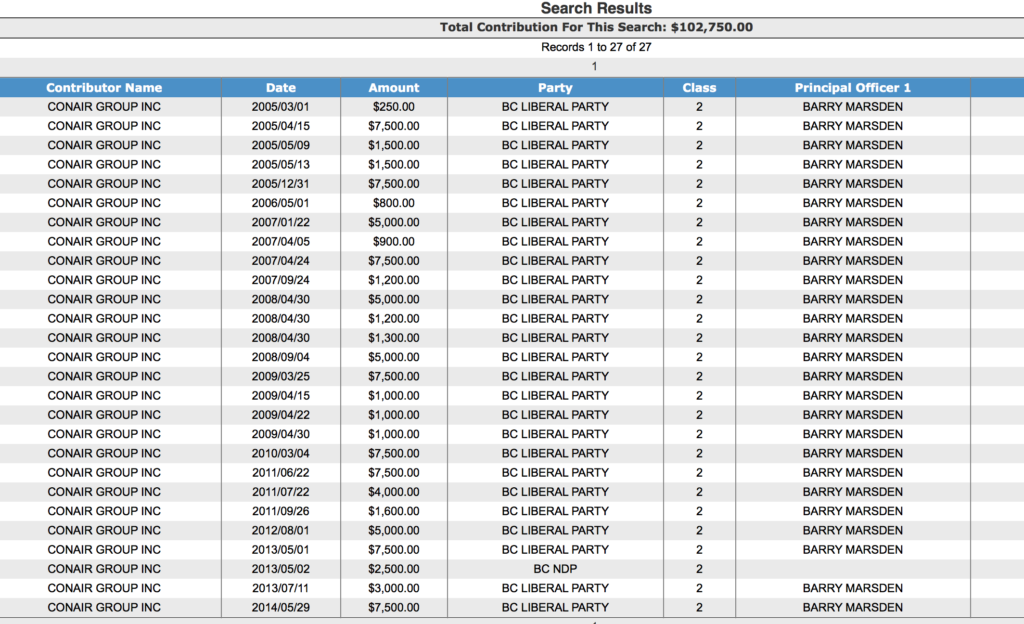Sort by the Date column header
Viewport: 1024px width, 624px height.
[281, 87]
